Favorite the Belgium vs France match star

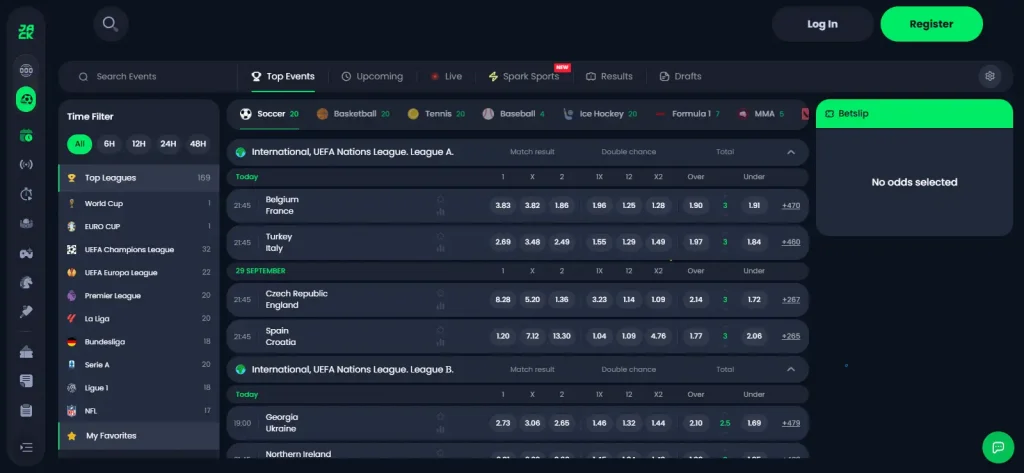click(x=441, y=199)
